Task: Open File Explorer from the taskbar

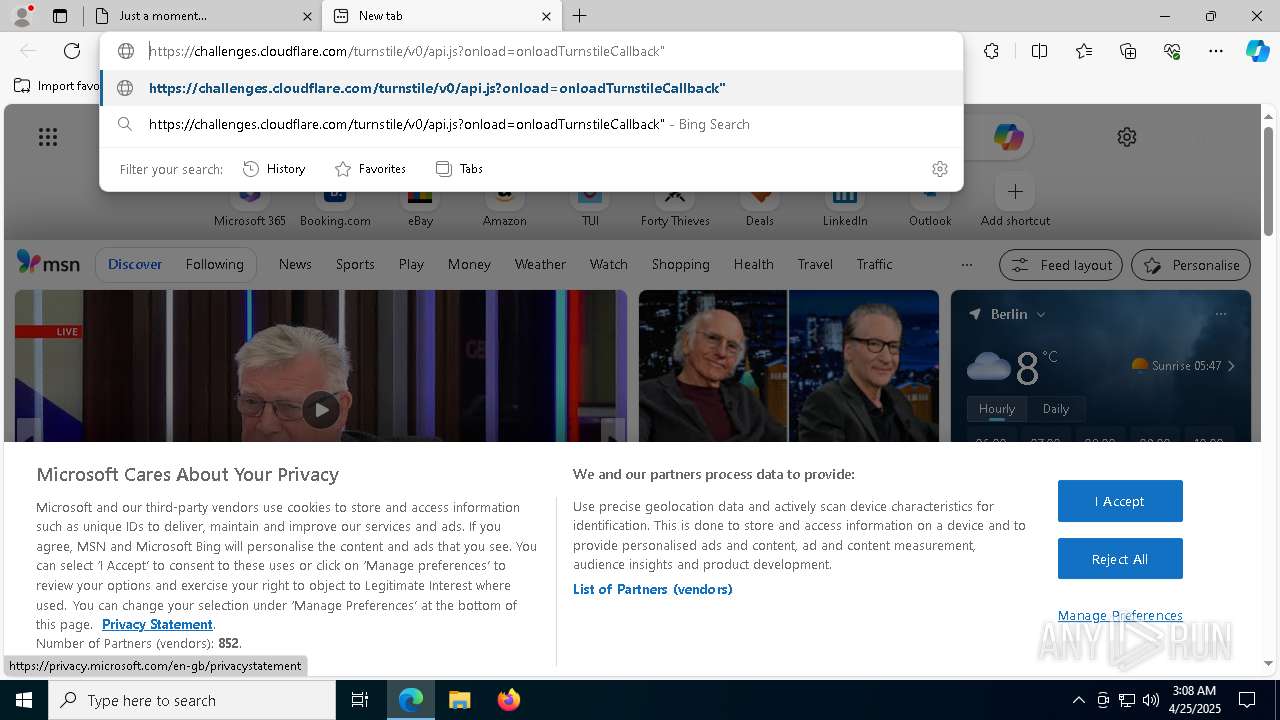Action: 459,700
